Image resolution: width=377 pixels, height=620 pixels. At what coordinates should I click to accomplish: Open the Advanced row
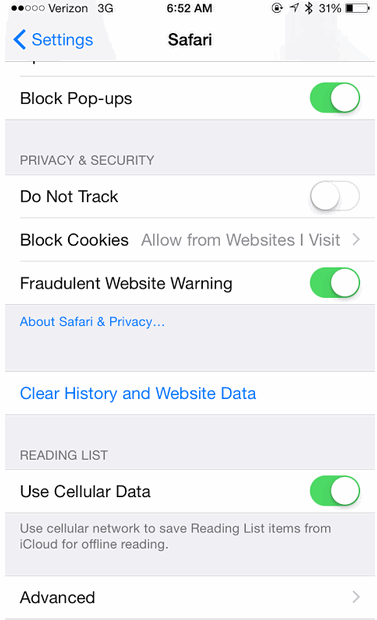pos(190,597)
